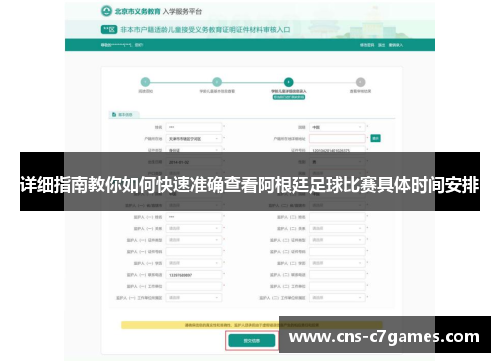Open the 监护人(二) 证件类型 dropdown
The width and height of the screenshot is (500, 362).
pos(337,240)
